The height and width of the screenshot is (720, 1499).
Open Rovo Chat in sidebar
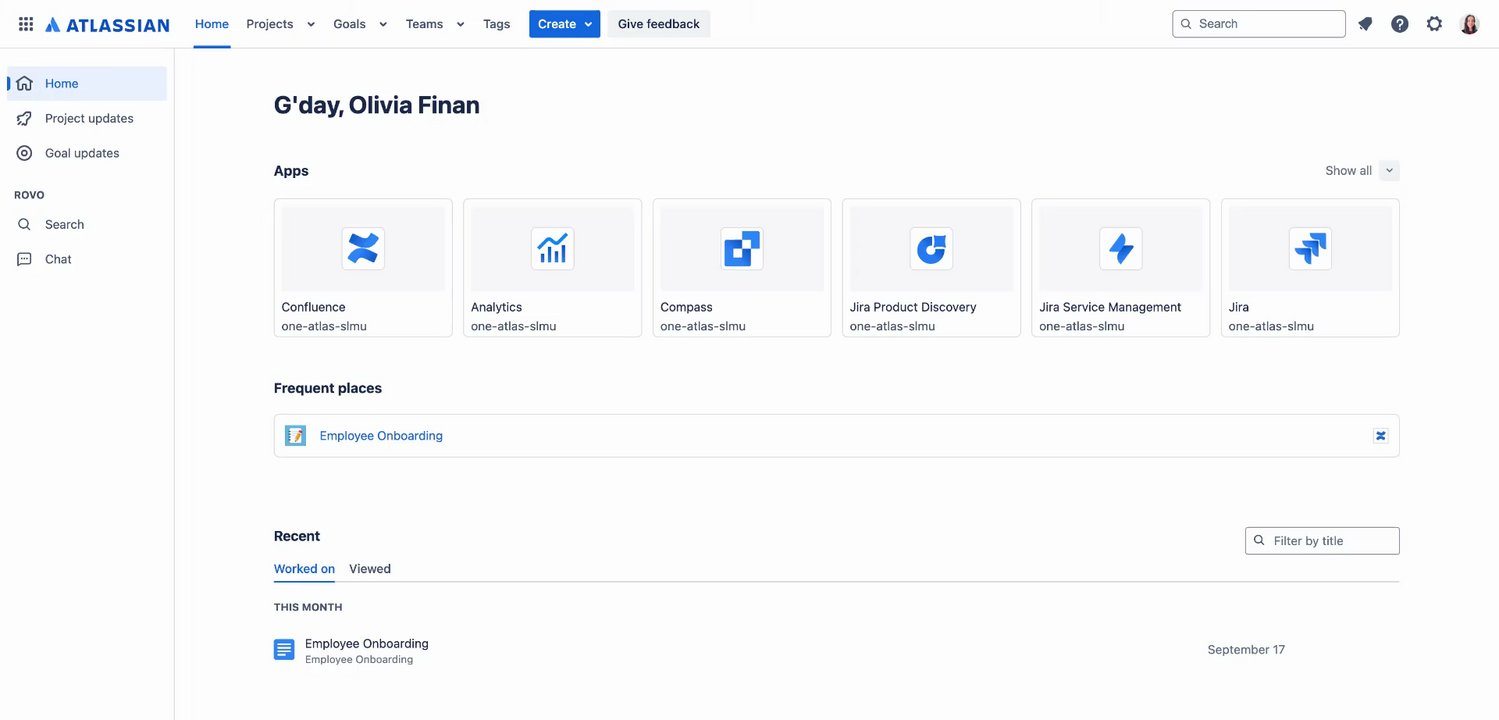[87, 259]
